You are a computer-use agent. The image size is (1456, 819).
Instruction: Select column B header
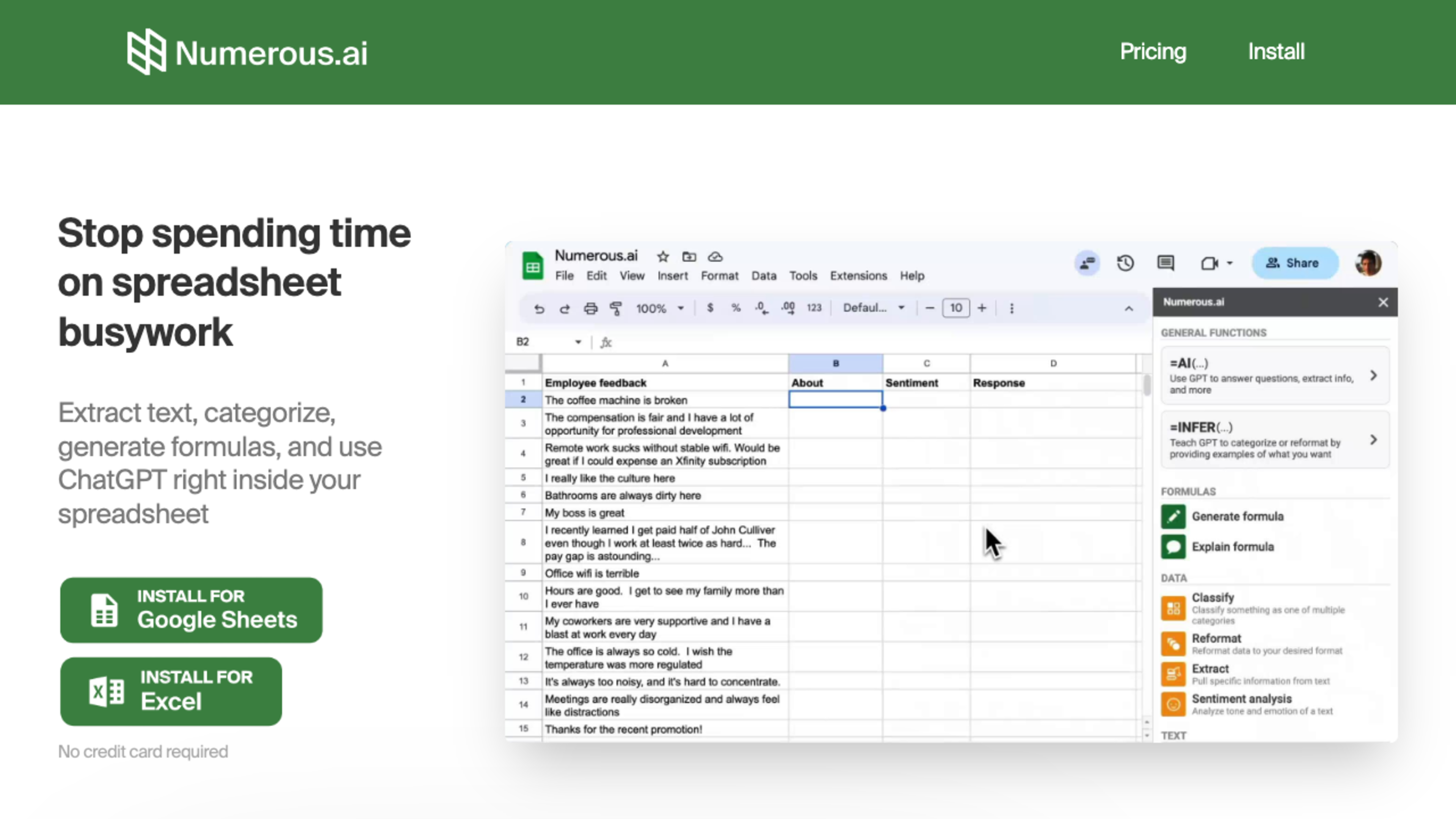[835, 364]
